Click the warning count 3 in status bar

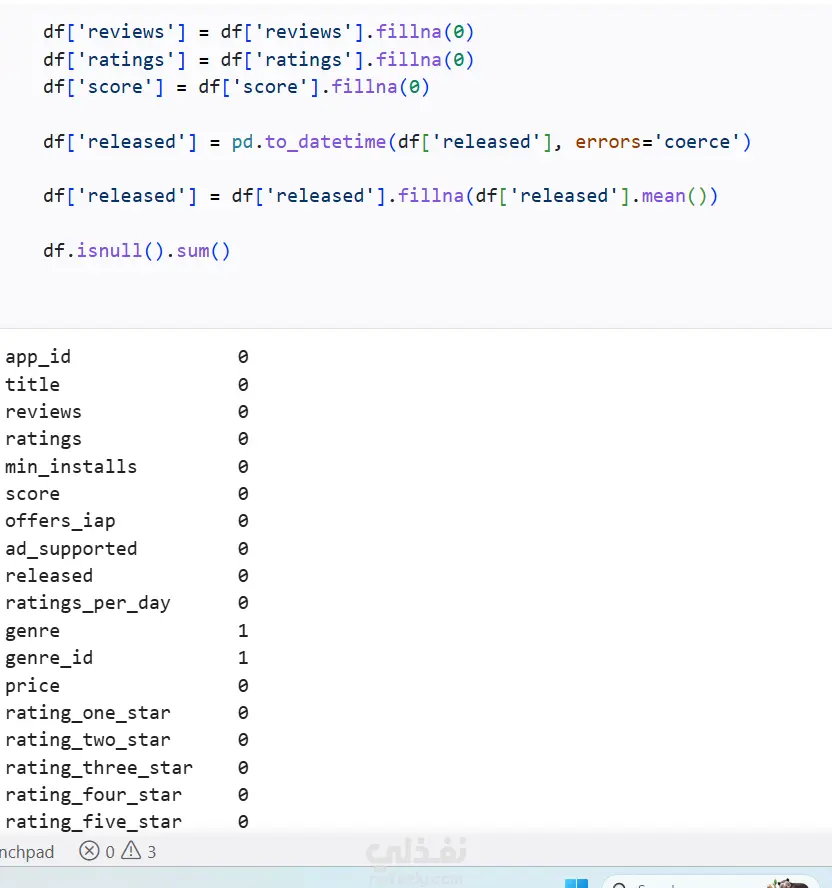click(152, 852)
